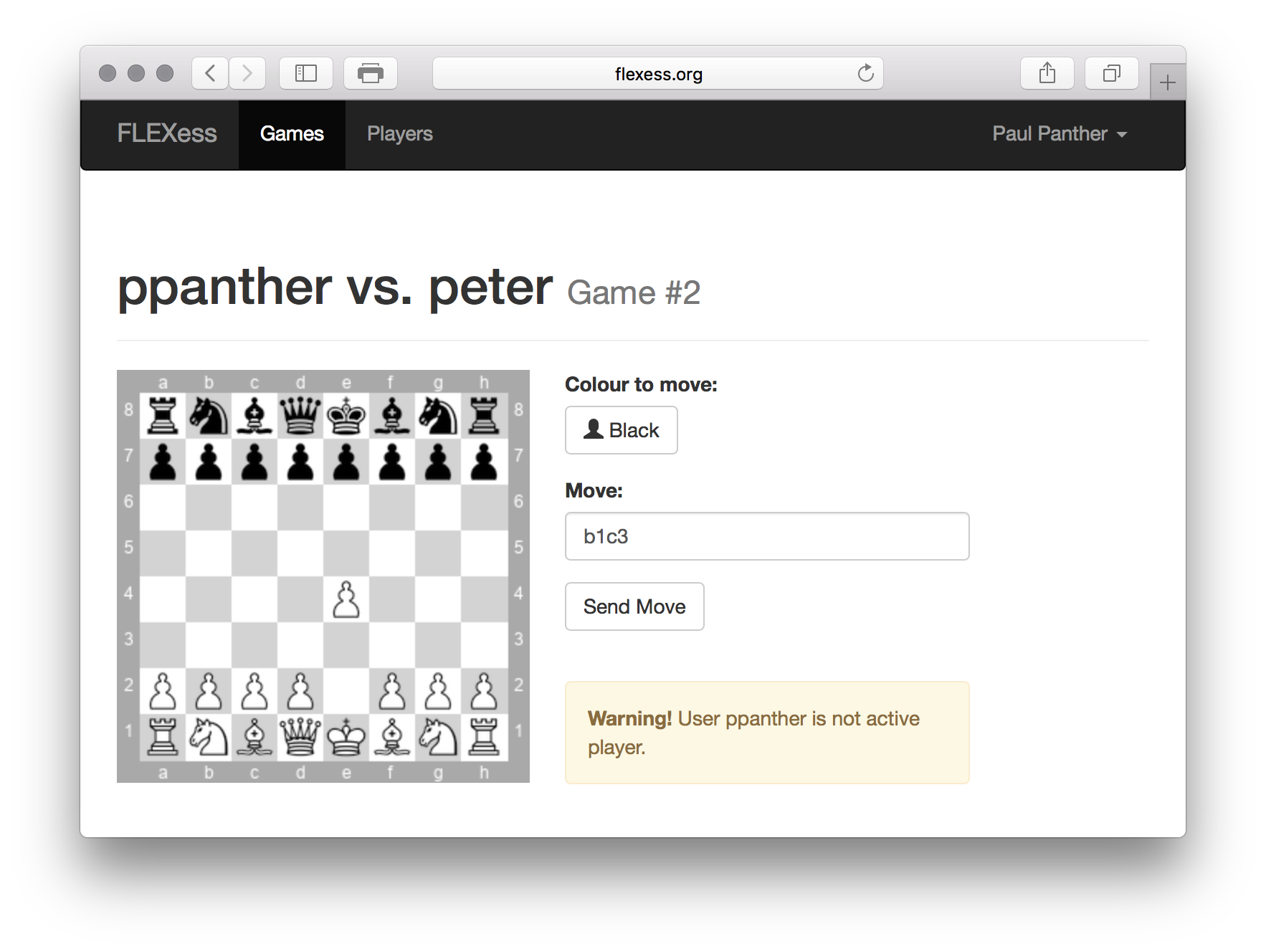Select the white knight on g1

click(438, 737)
